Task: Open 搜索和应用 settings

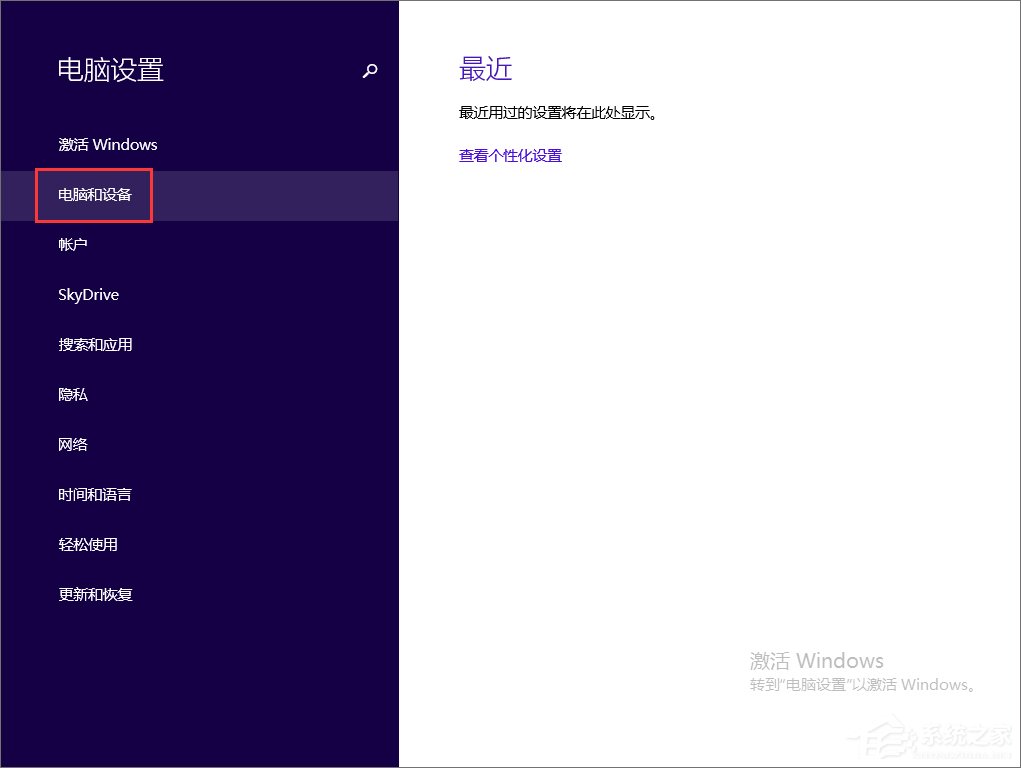Action: [x=94, y=344]
